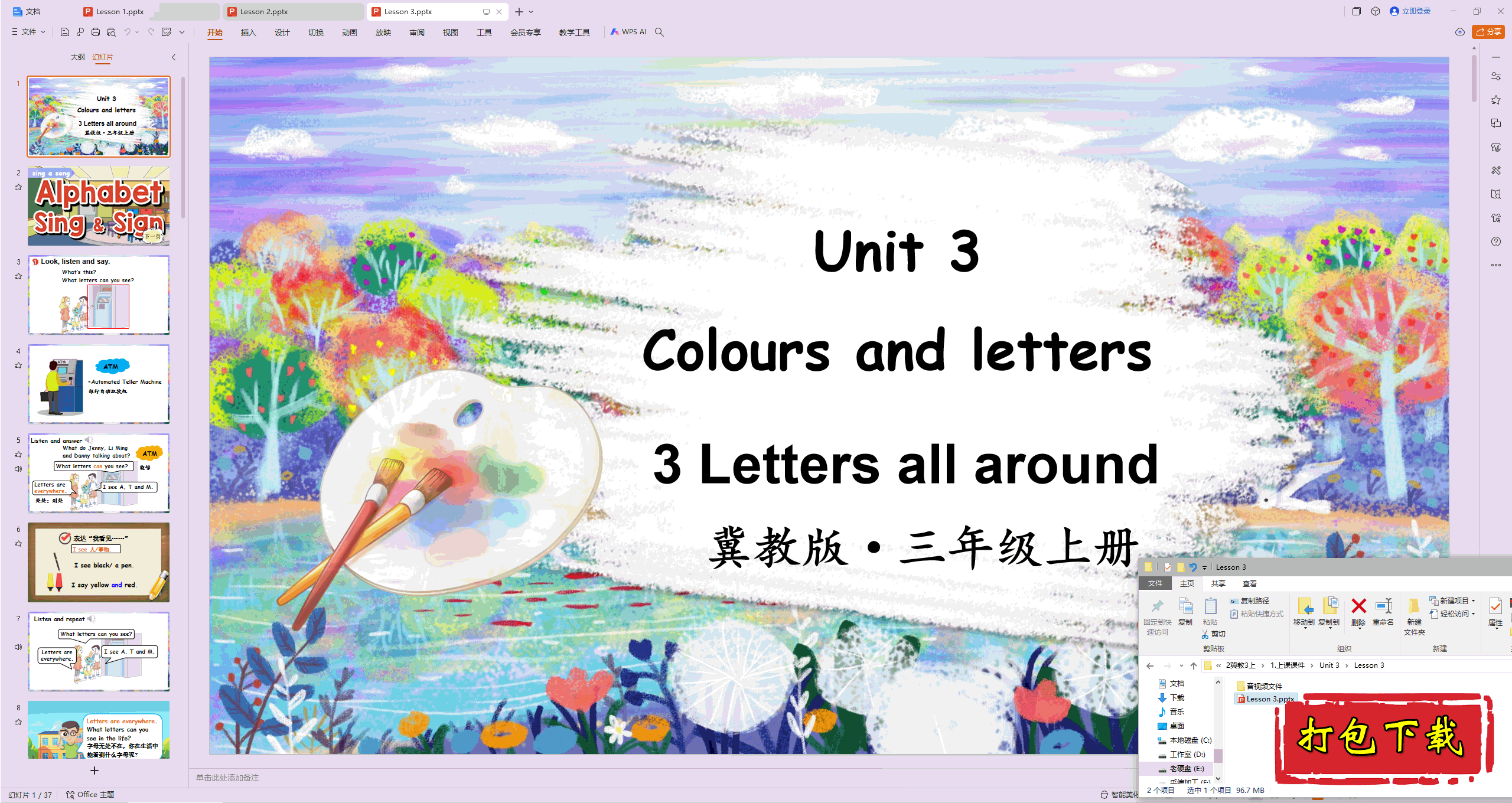This screenshot has width=1512, height=803.
Task: Click the help question mark in right sidebar
Action: (x=1495, y=241)
